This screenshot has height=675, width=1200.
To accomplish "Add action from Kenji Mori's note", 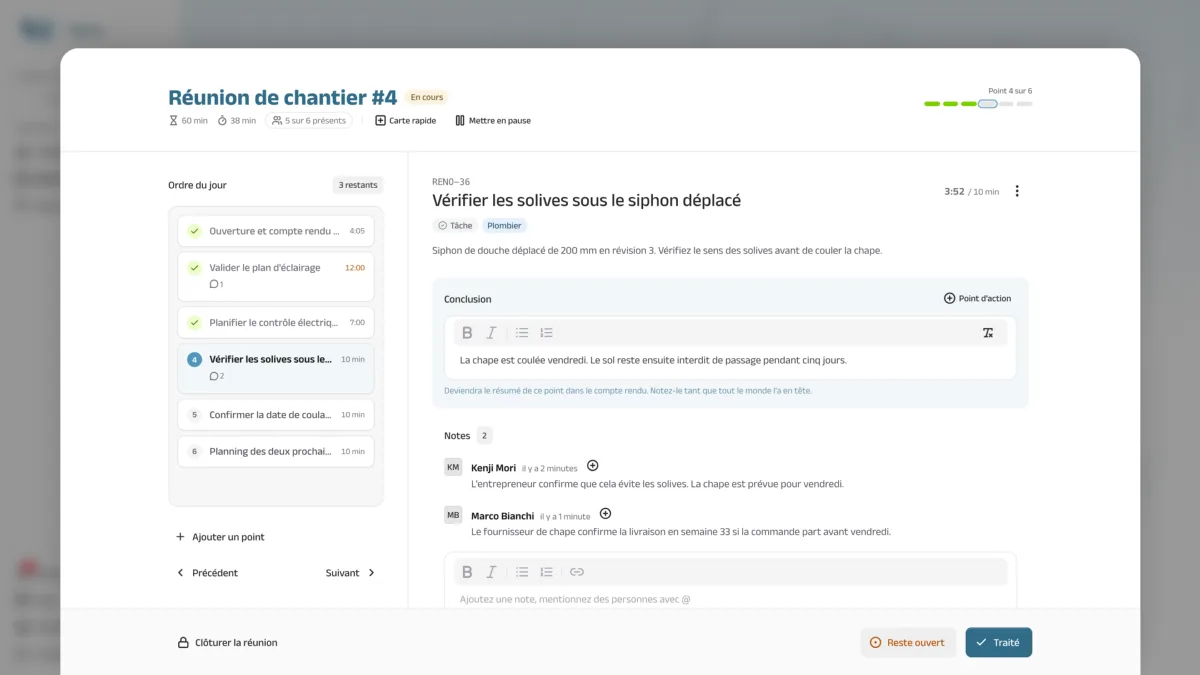I will [592, 466].
